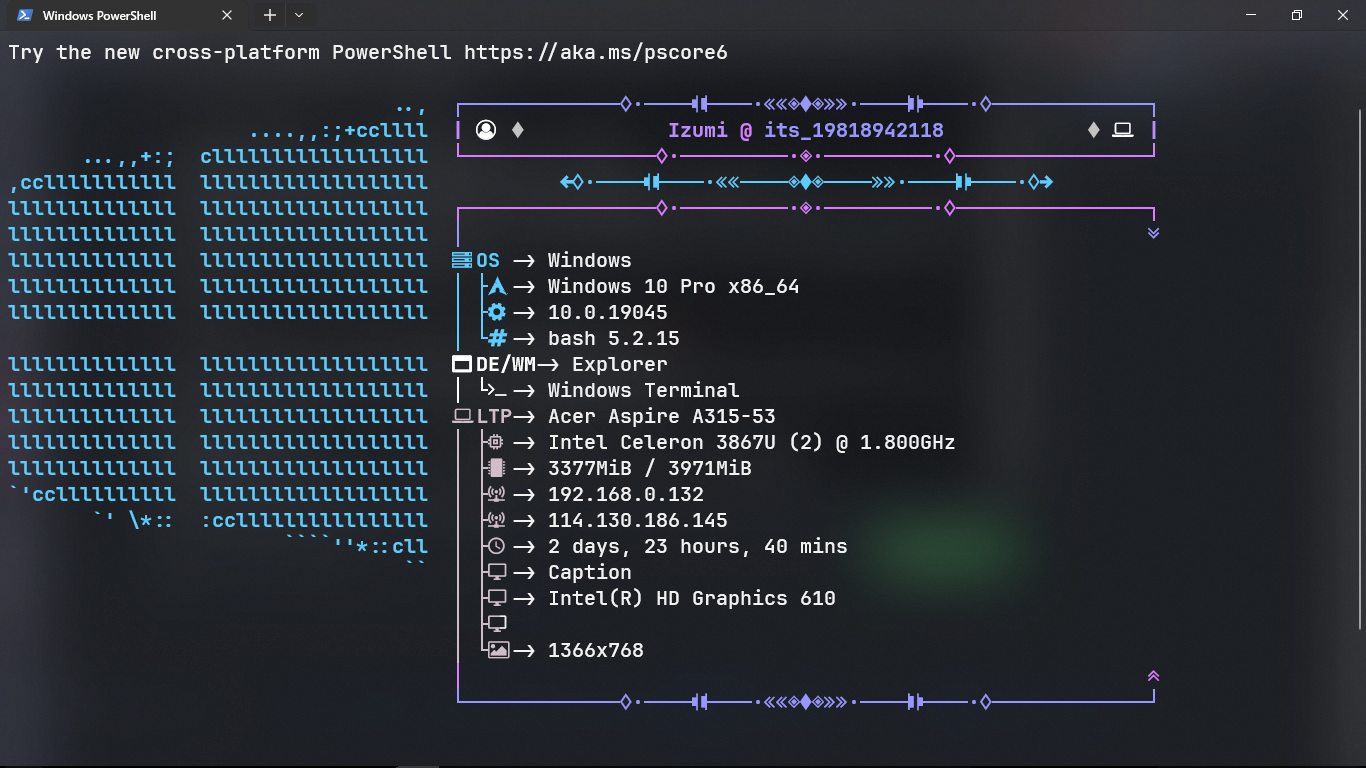Click the hash icon next to bash 5.2.15
Viewport: 1366px width, 768px height.
(x=497, y=337)
